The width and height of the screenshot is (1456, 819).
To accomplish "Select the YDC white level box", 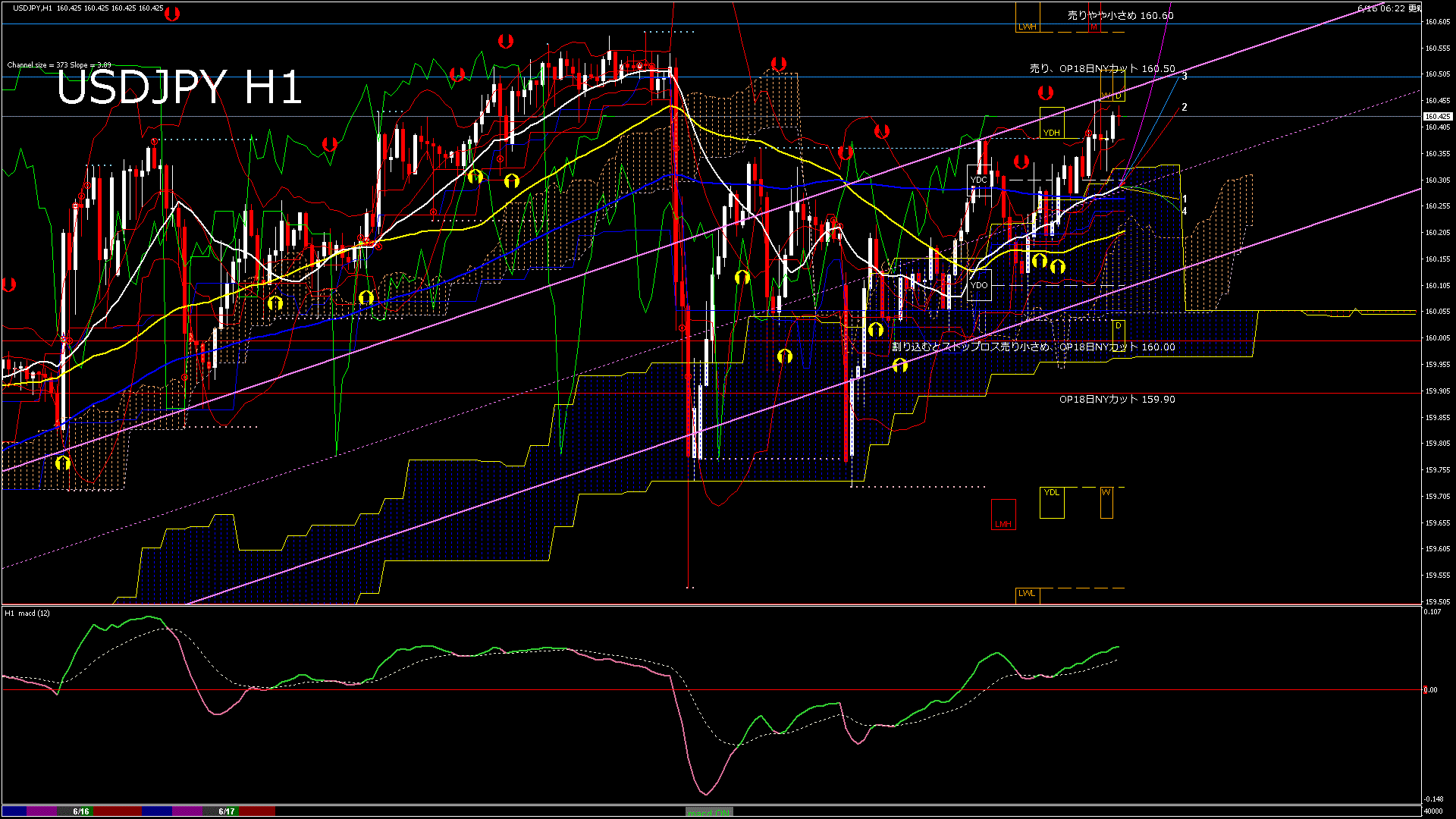I will click(979, 180).
